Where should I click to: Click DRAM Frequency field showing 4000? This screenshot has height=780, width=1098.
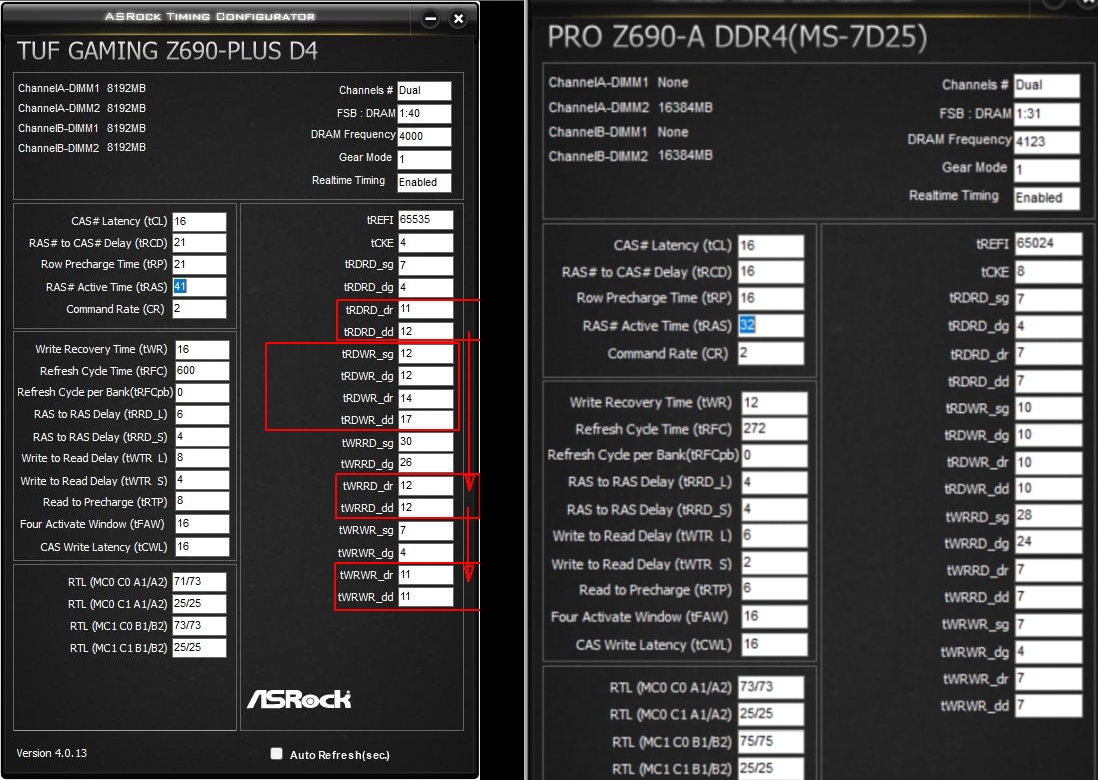click(424, 137)
